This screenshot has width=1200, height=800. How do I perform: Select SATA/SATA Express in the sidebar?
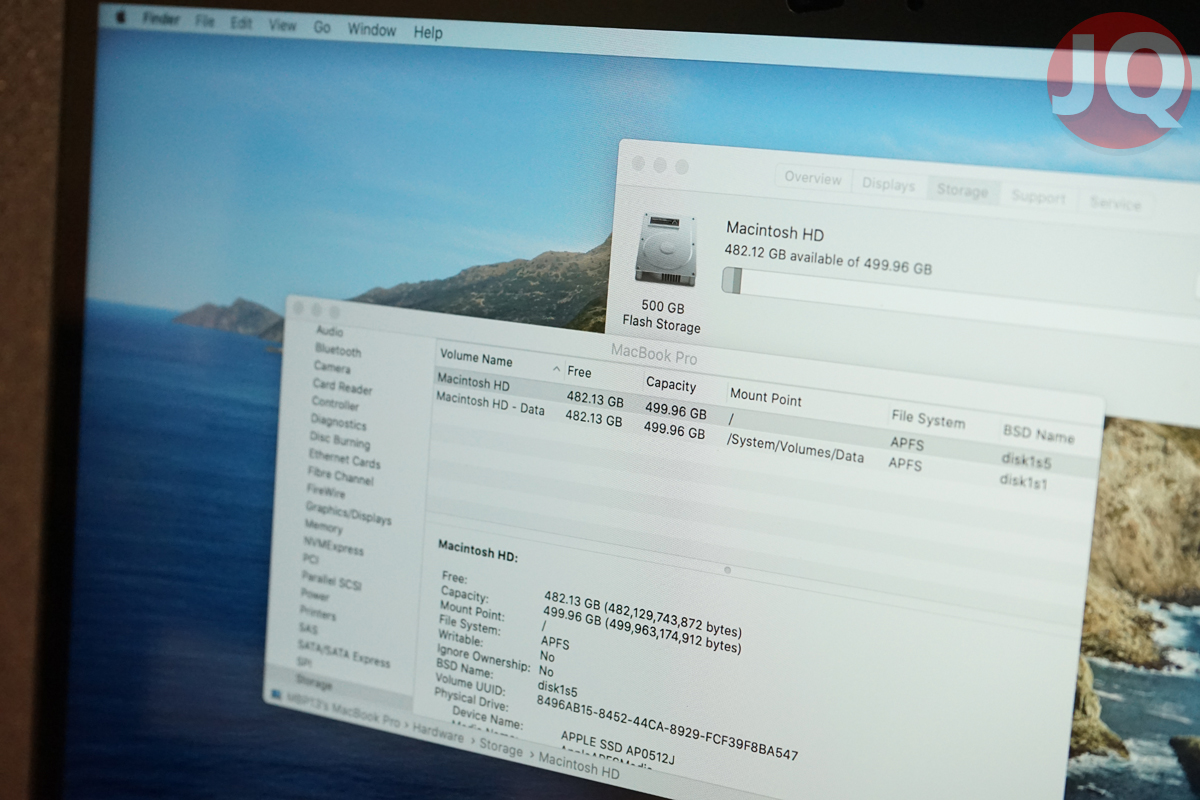(344, 653)
